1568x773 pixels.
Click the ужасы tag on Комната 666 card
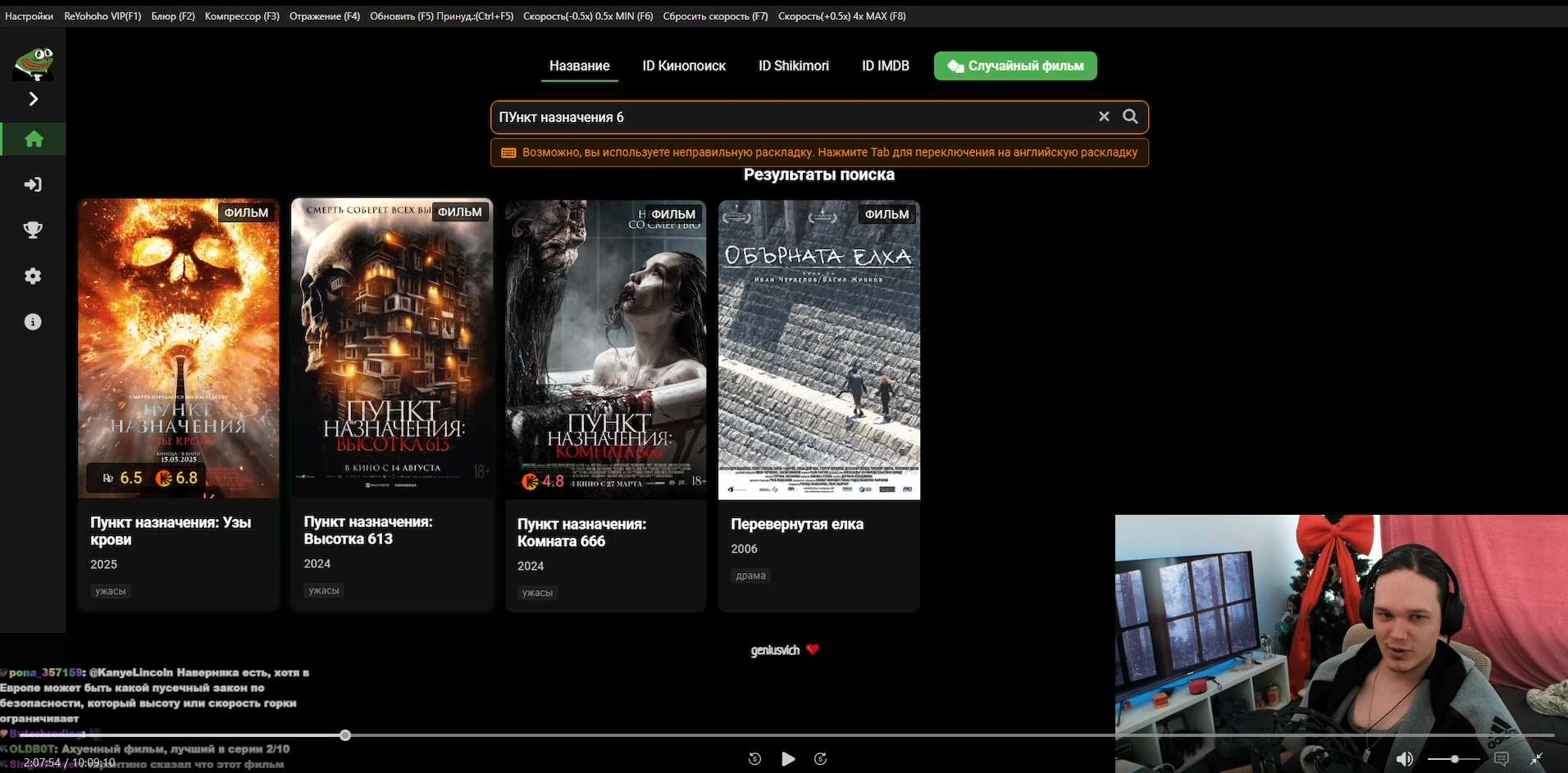(537, 593)
